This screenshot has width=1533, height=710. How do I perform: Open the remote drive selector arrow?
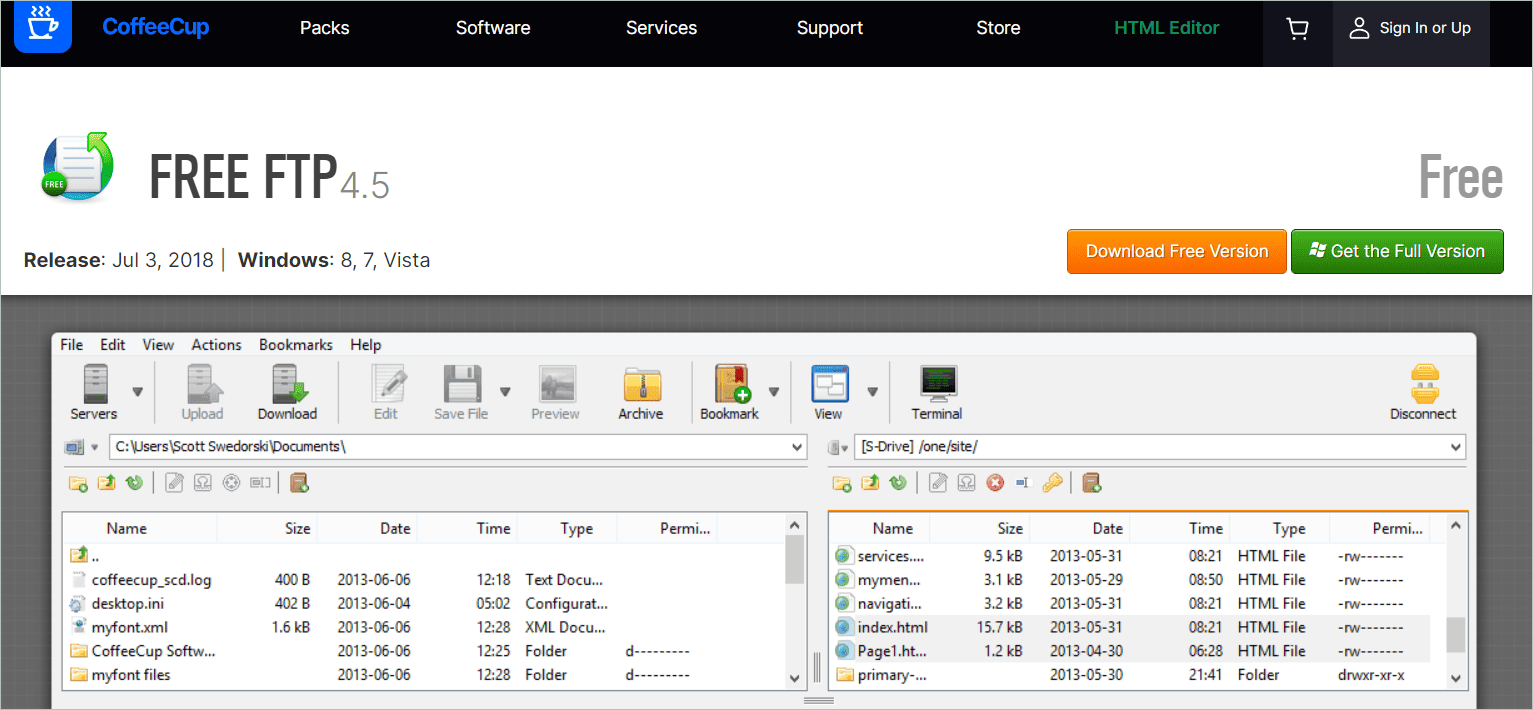click(845, 448)
